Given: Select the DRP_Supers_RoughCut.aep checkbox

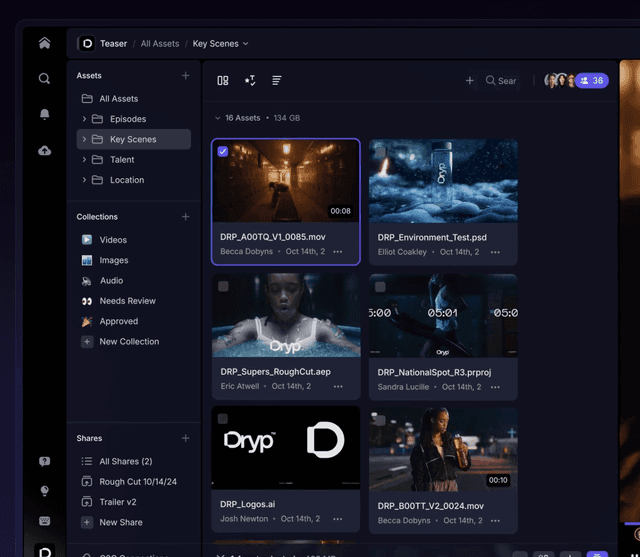Looking at the screenshot, I should point(223,286).
